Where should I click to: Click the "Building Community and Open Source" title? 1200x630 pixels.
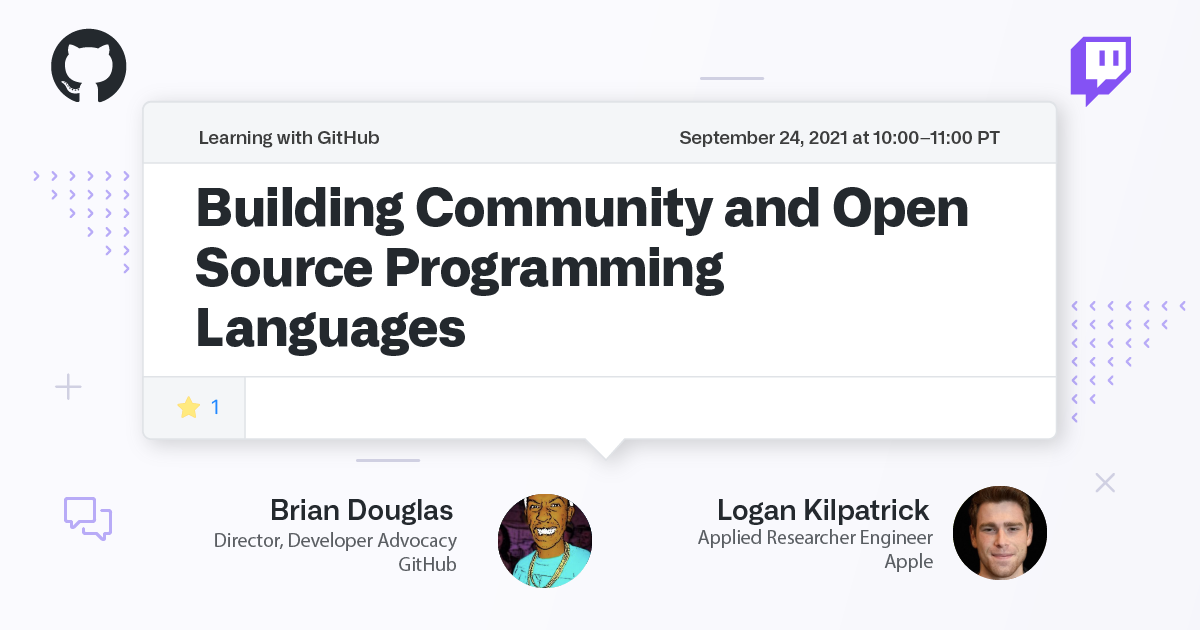tap(582, 268)
